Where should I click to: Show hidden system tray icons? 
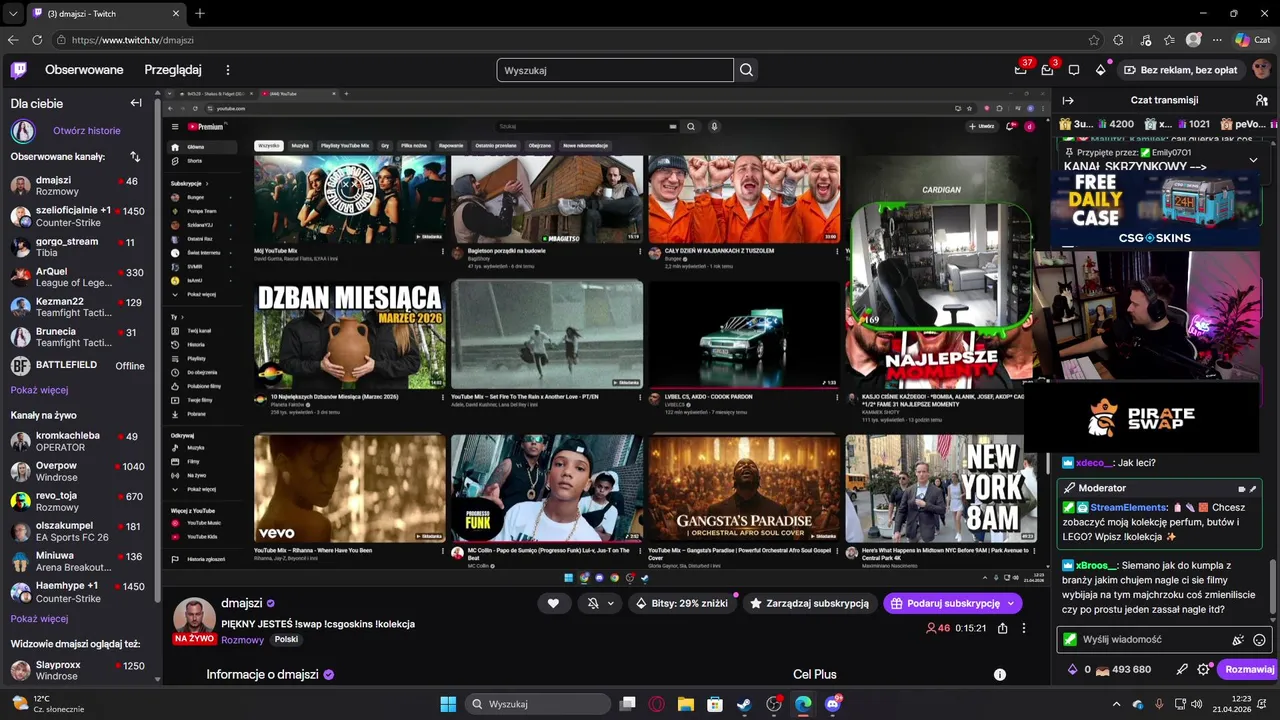click(x=1117, y=704)
